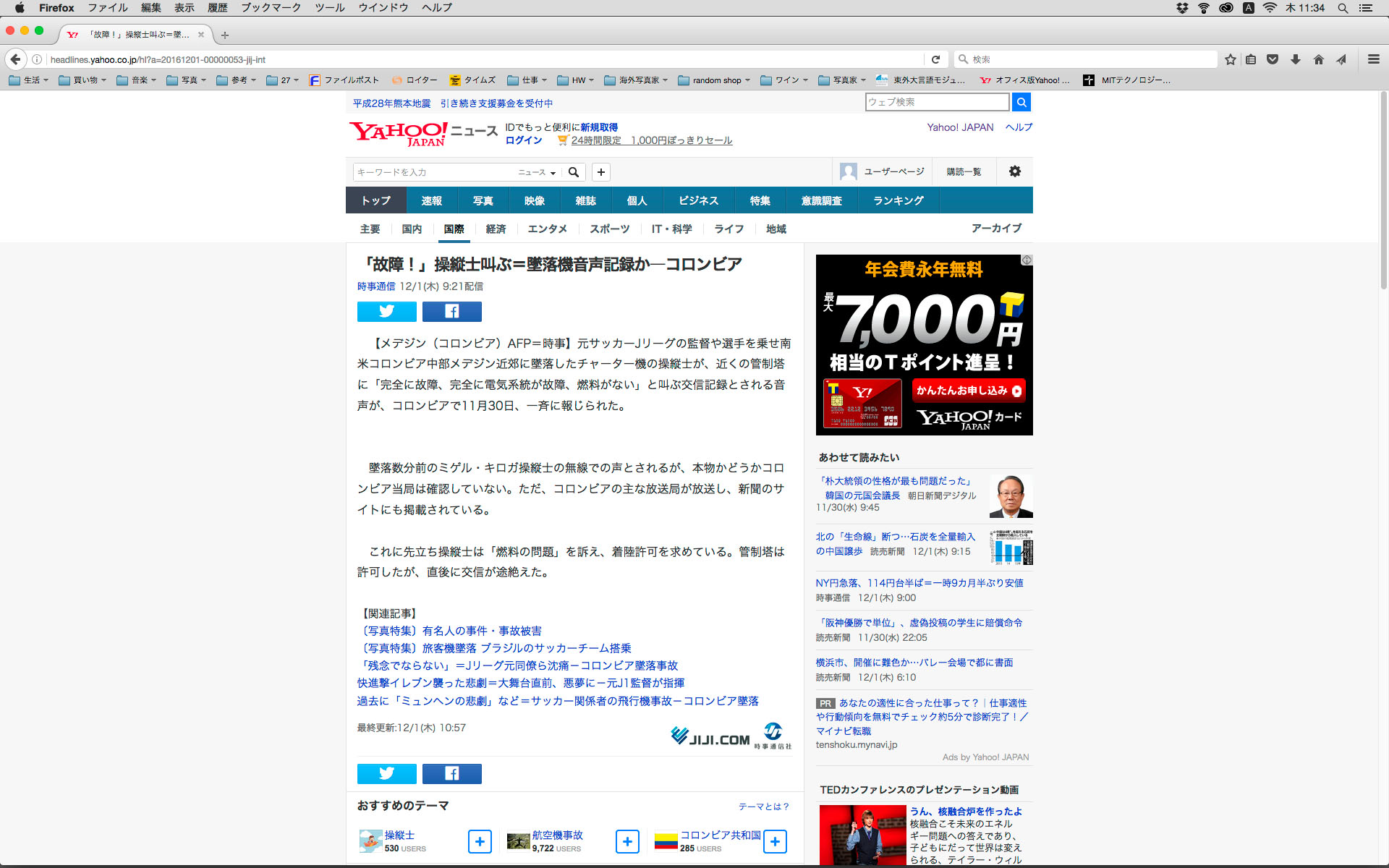Go to Firefox home icon
Image resolution: width=1389 pixels, height=868 pixels.
(x=1319, y=59)
